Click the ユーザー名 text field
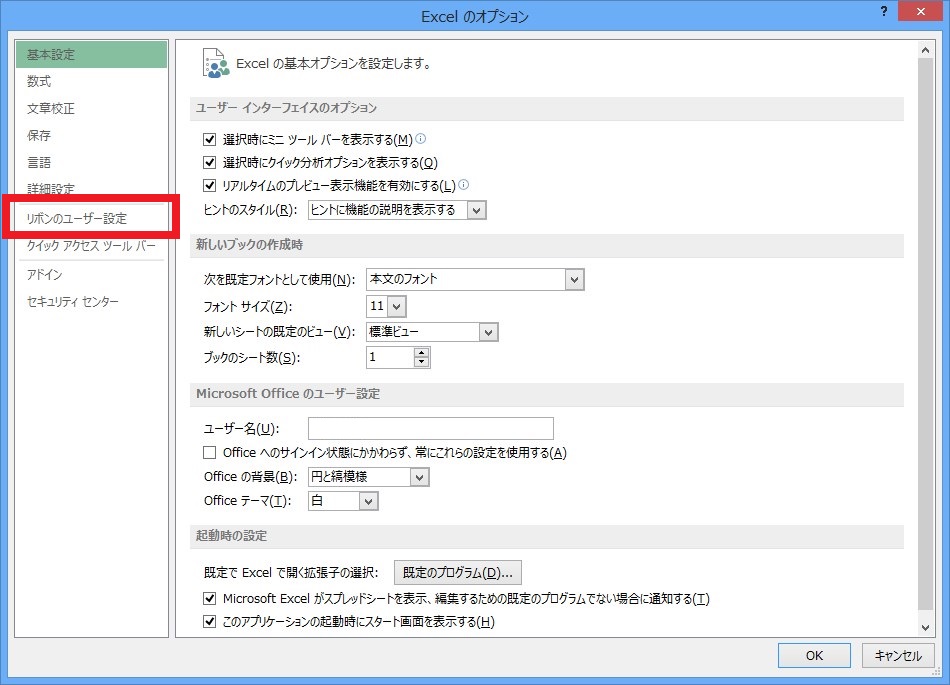The height and width of the screenshot is (685, 950). [431, 428]
